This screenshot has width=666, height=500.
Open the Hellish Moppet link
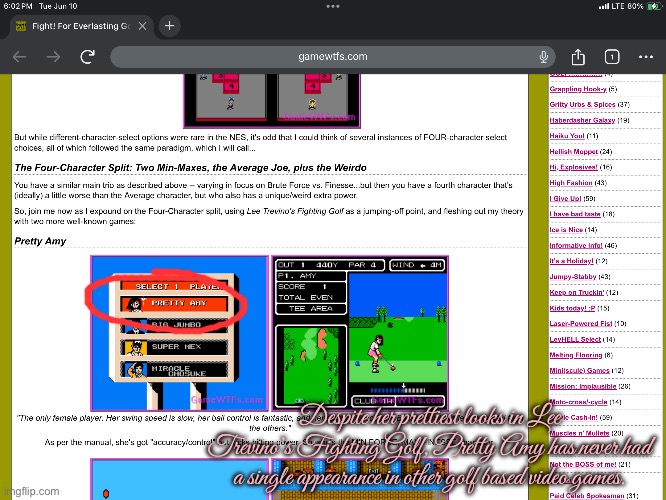click(x=574, y=152)
